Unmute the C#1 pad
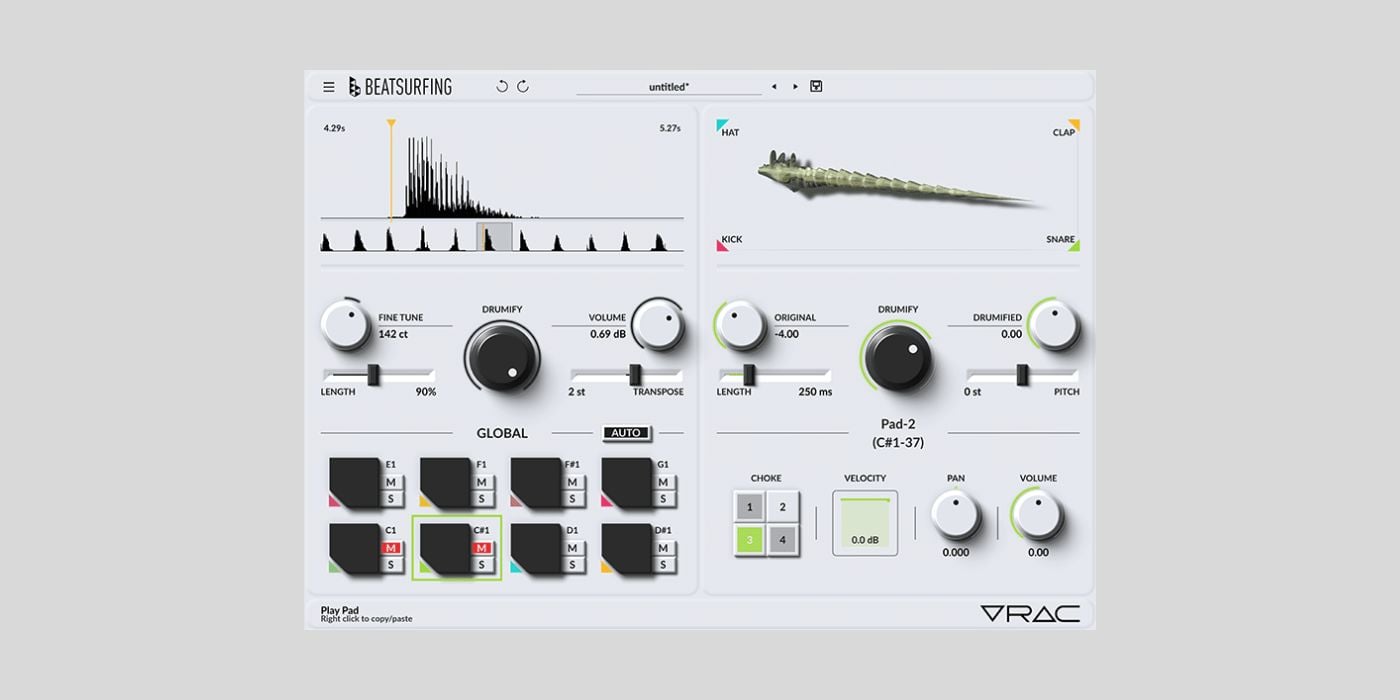Image resolution: width=1400 pixels, height=700 pixels. 483,548
